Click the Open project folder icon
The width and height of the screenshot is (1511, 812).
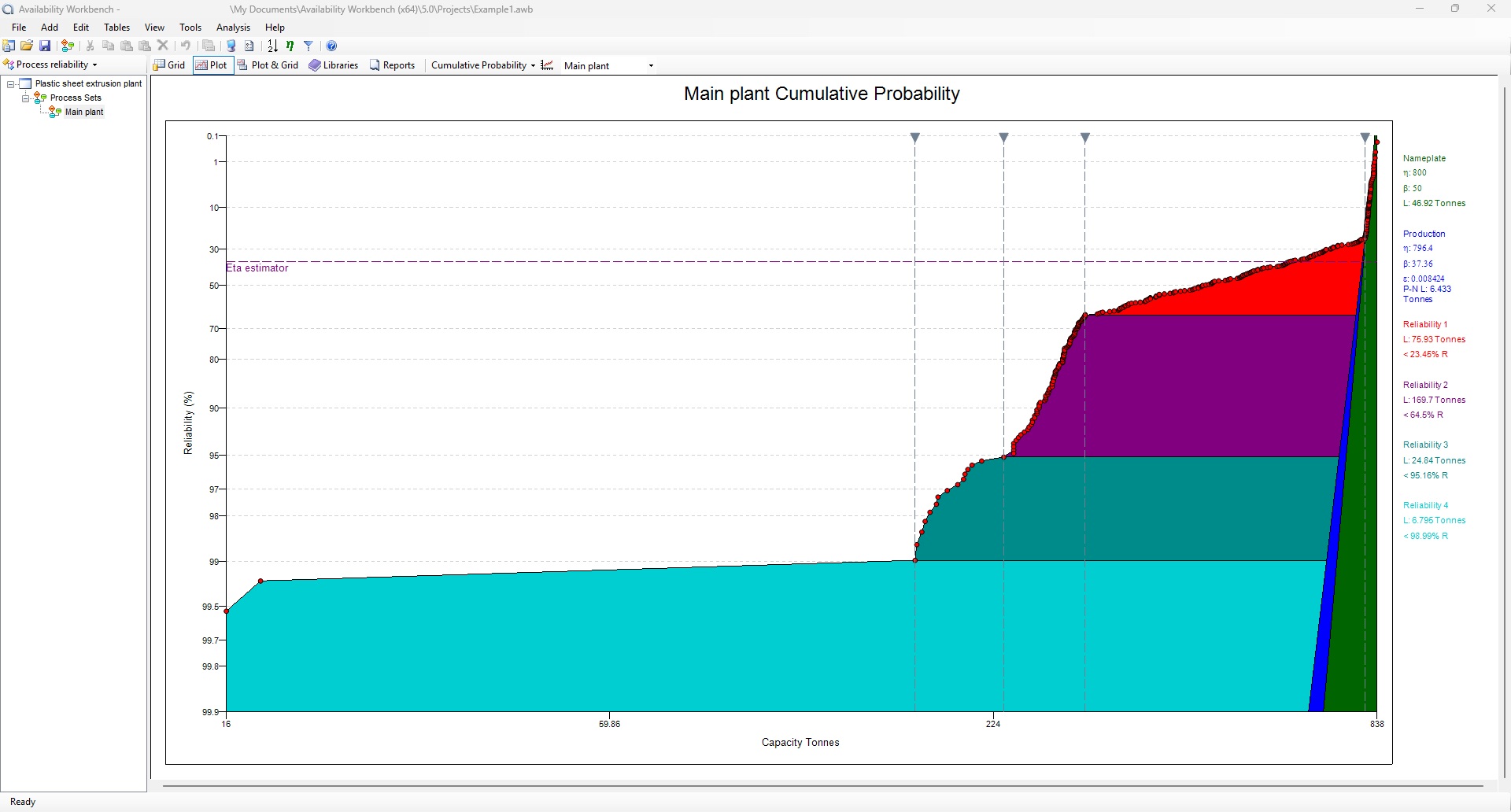(x=27, y=46)
